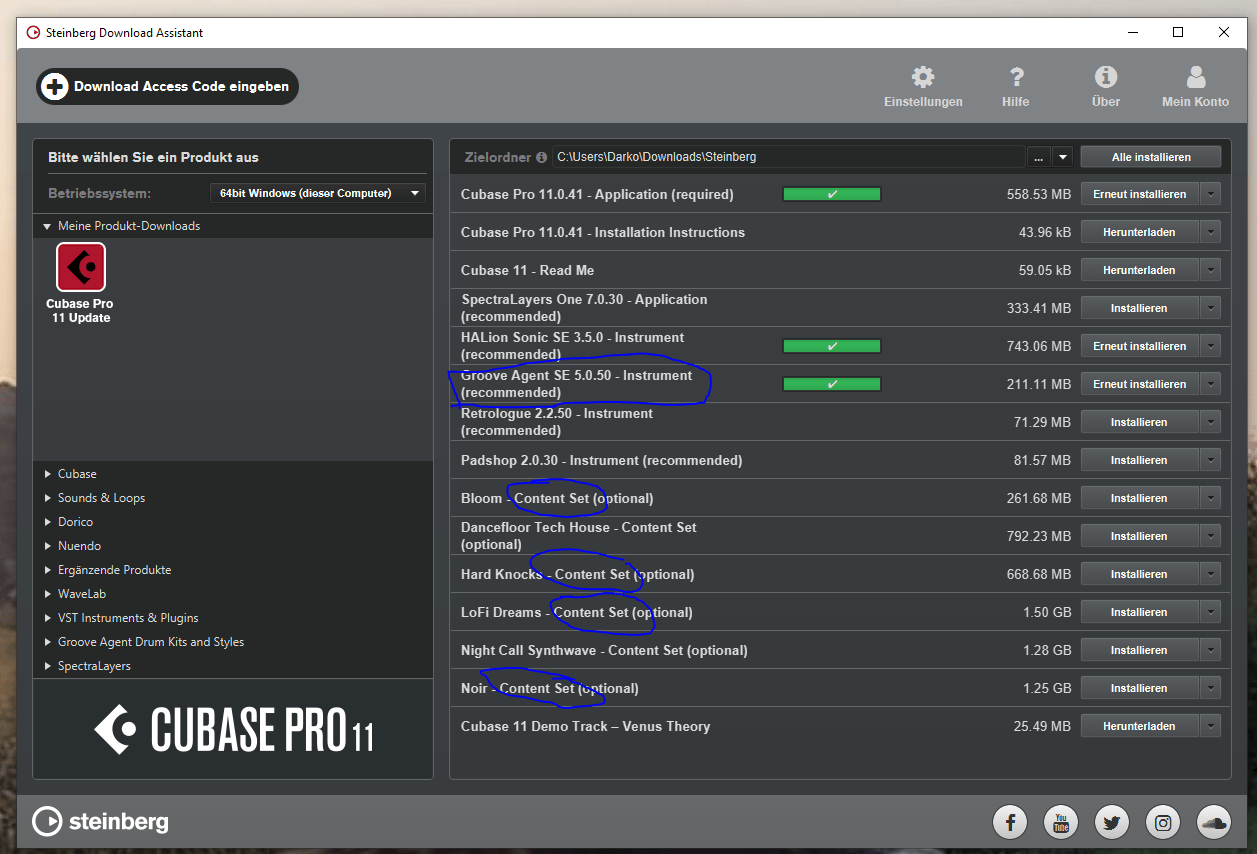Install the Bloom Content Set
Viewport: 1257px width, 854px height.
pos(1139,497)
